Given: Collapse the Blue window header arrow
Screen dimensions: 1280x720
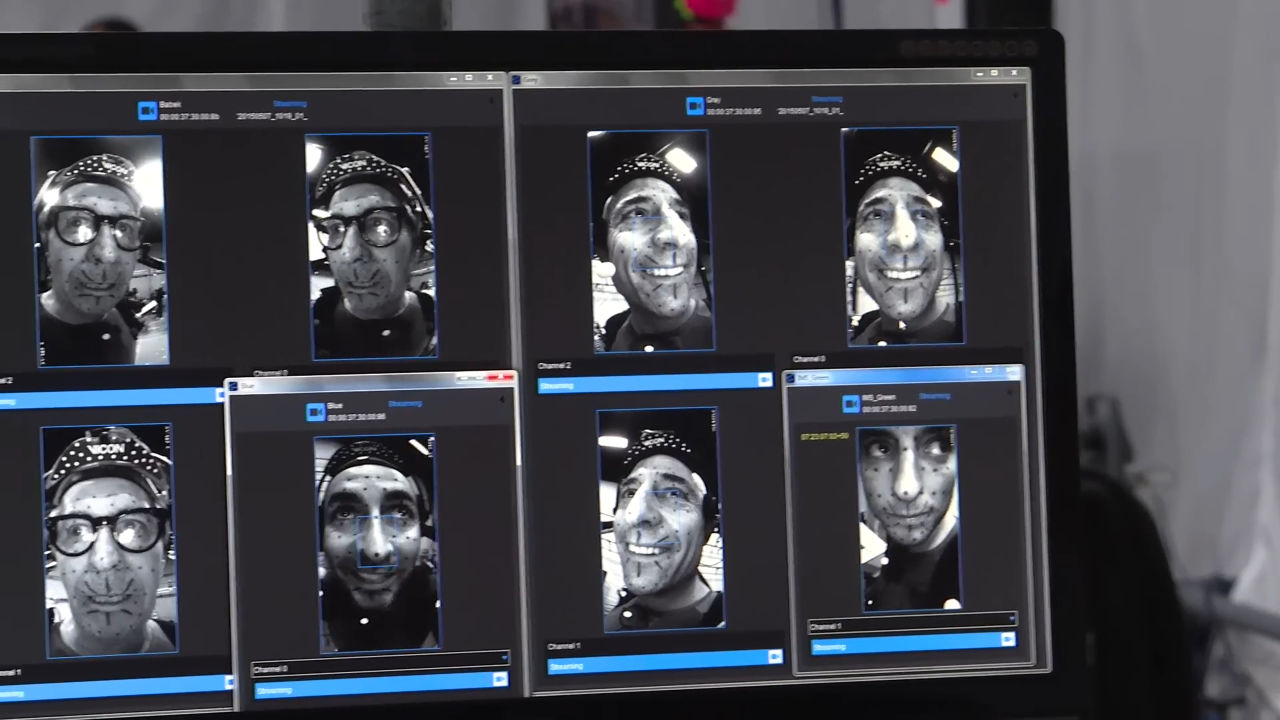Looking at the screenshot, I should 503,399.
